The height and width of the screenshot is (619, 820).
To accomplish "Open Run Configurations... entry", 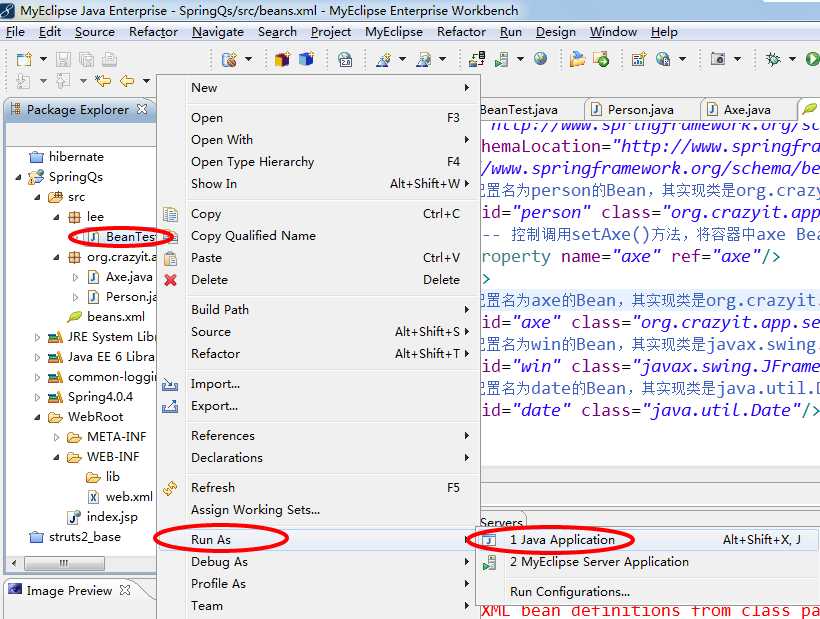I will 646,592.
